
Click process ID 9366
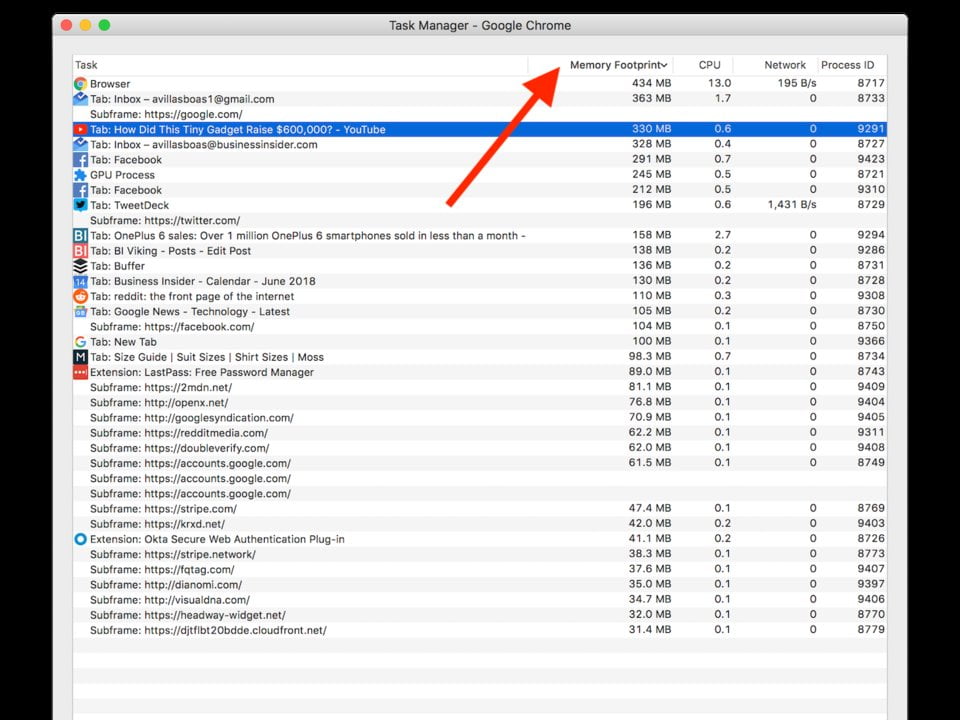[x=871, y=341]
